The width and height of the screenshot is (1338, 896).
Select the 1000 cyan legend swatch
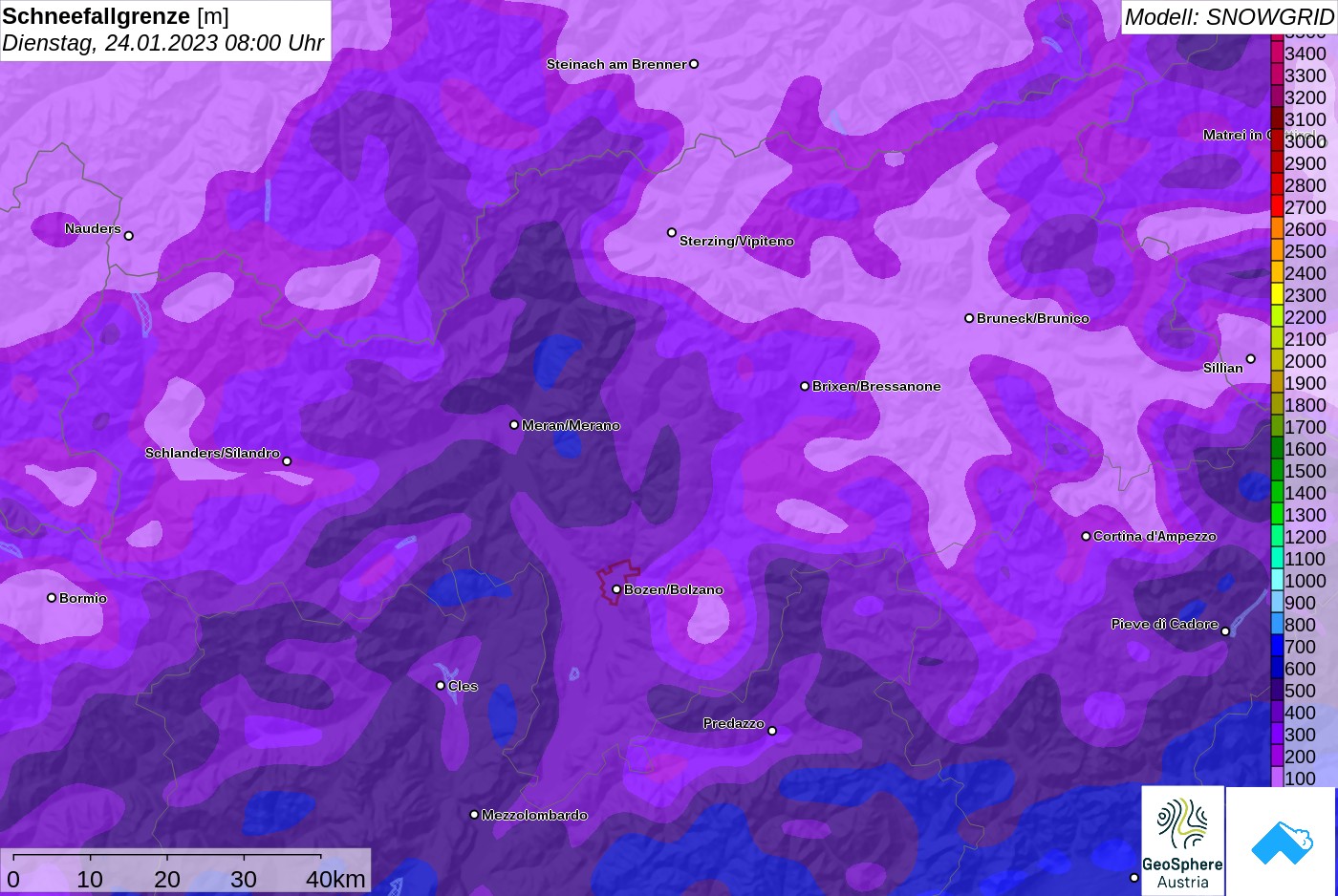tap(1277, 581)
